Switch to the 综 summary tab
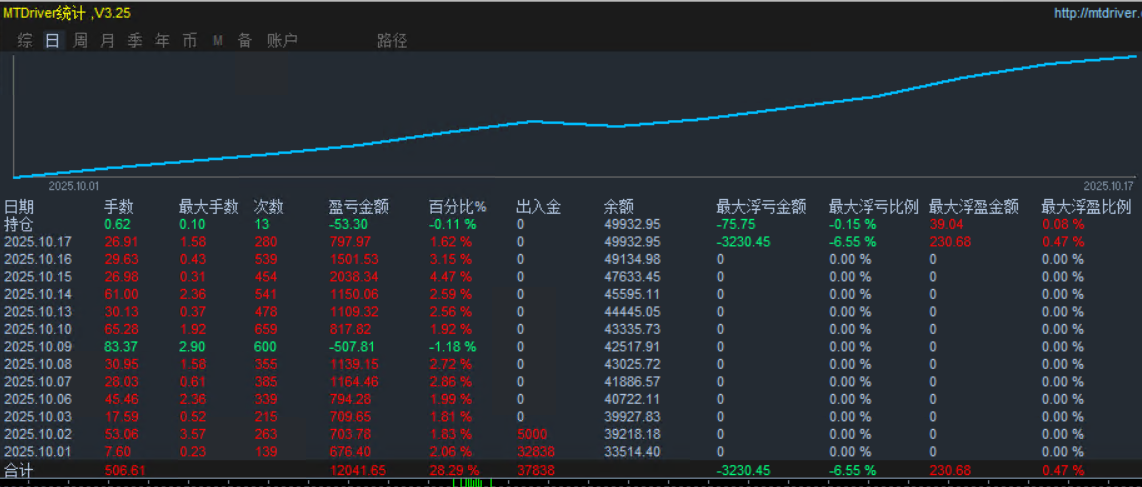This screenshot has width=1142, height=487. [x=25, y=41]
